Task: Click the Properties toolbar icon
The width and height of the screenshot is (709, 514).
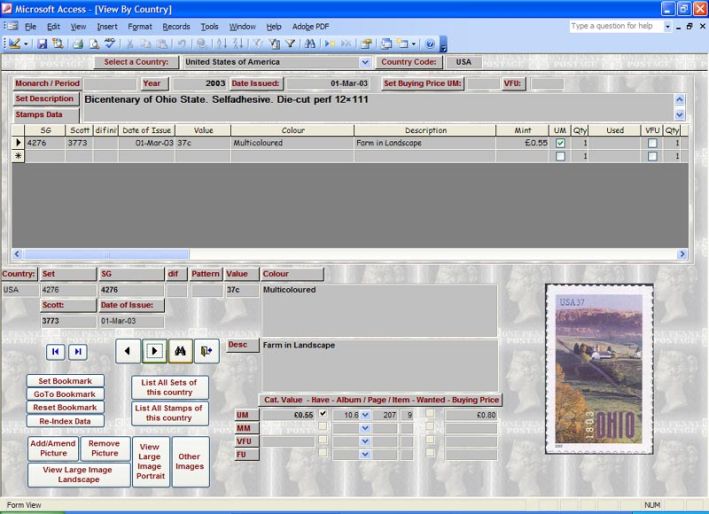Action: point(367,44)
